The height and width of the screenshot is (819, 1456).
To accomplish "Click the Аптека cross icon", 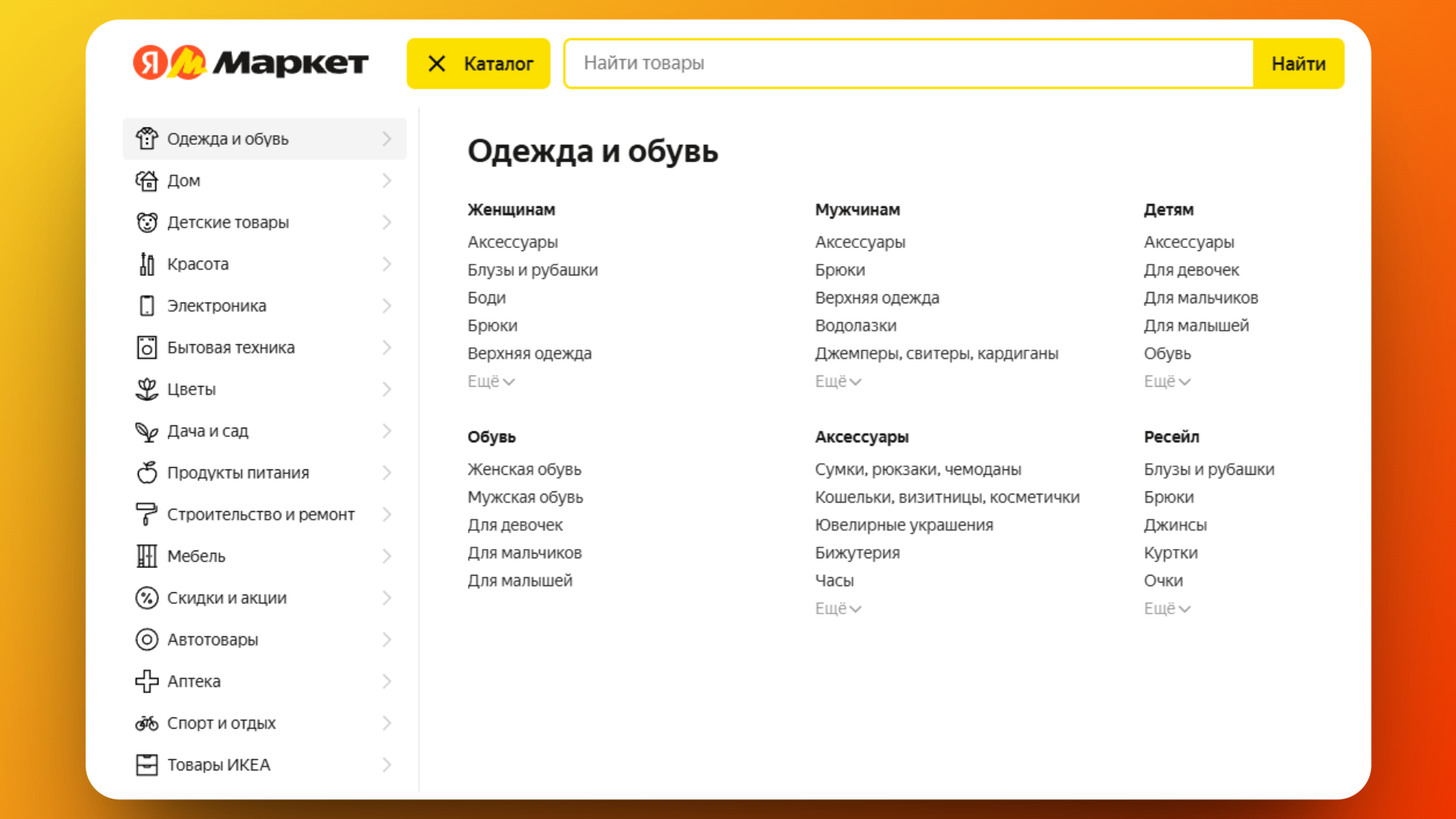I will 147,681.
